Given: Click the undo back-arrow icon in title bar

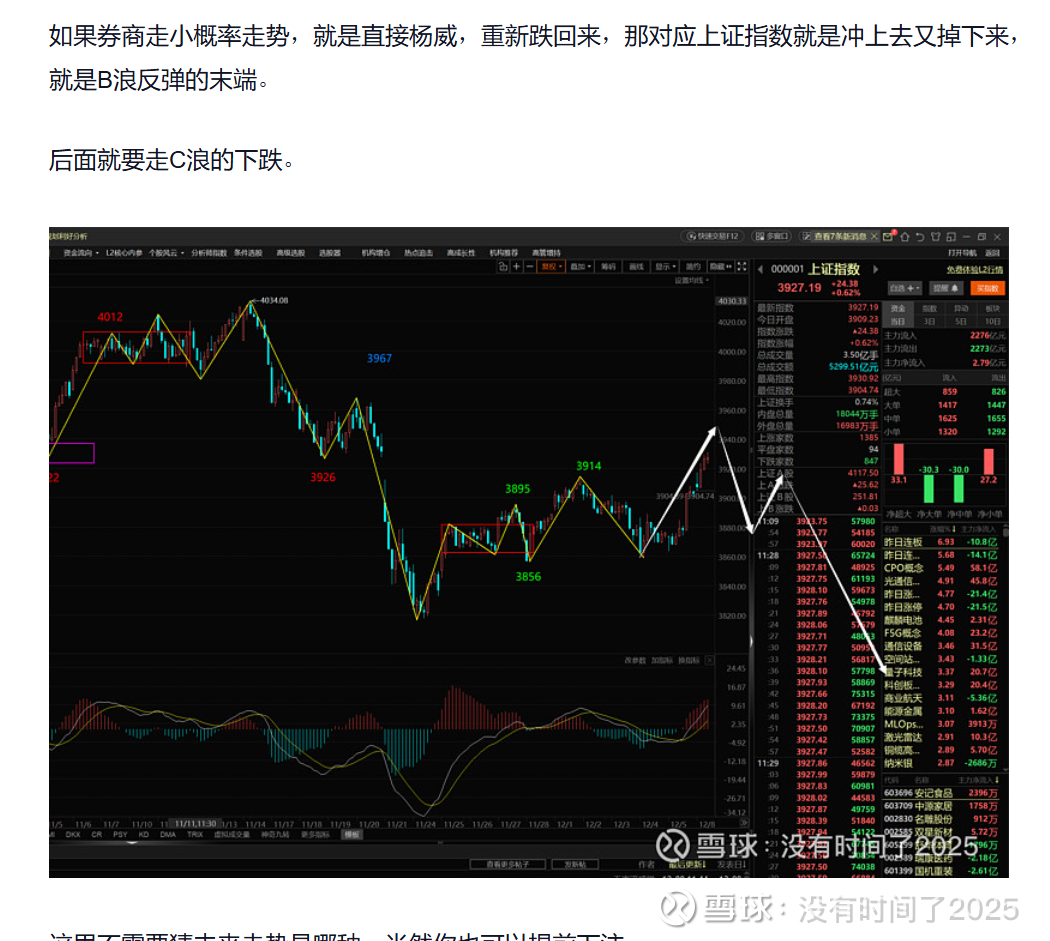Looking at the screenshot, I should coord(920,236).
